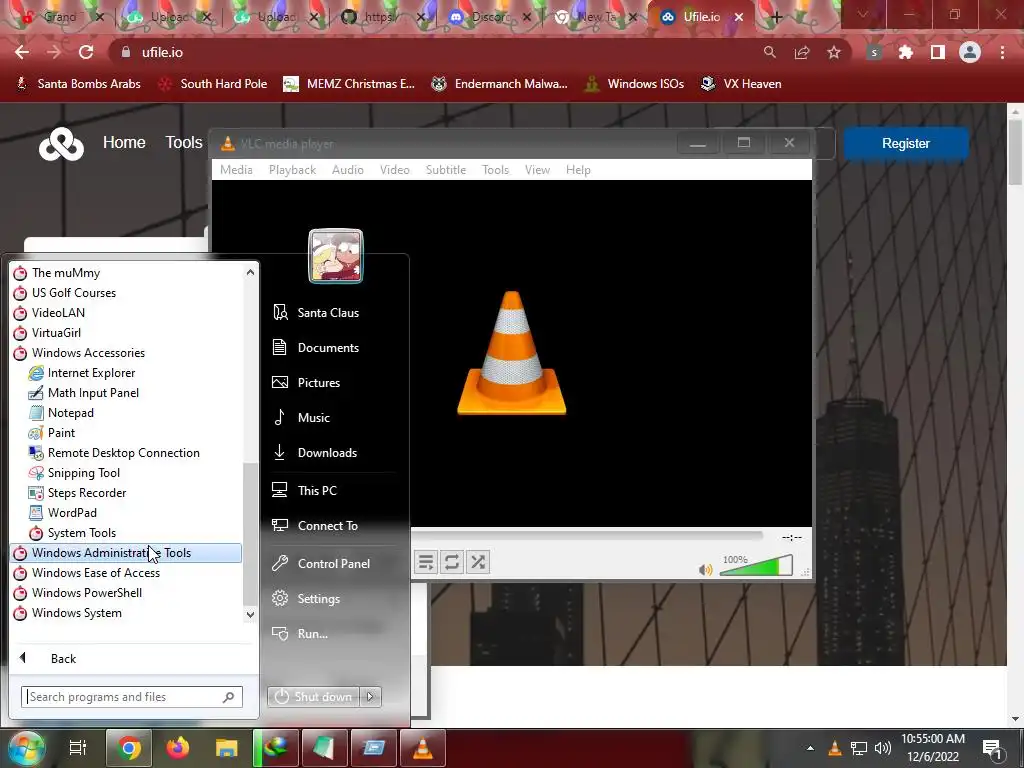Expand Windows Ease of Access folder
Screen dimensions: 1024x768
[x=95, y=573]
